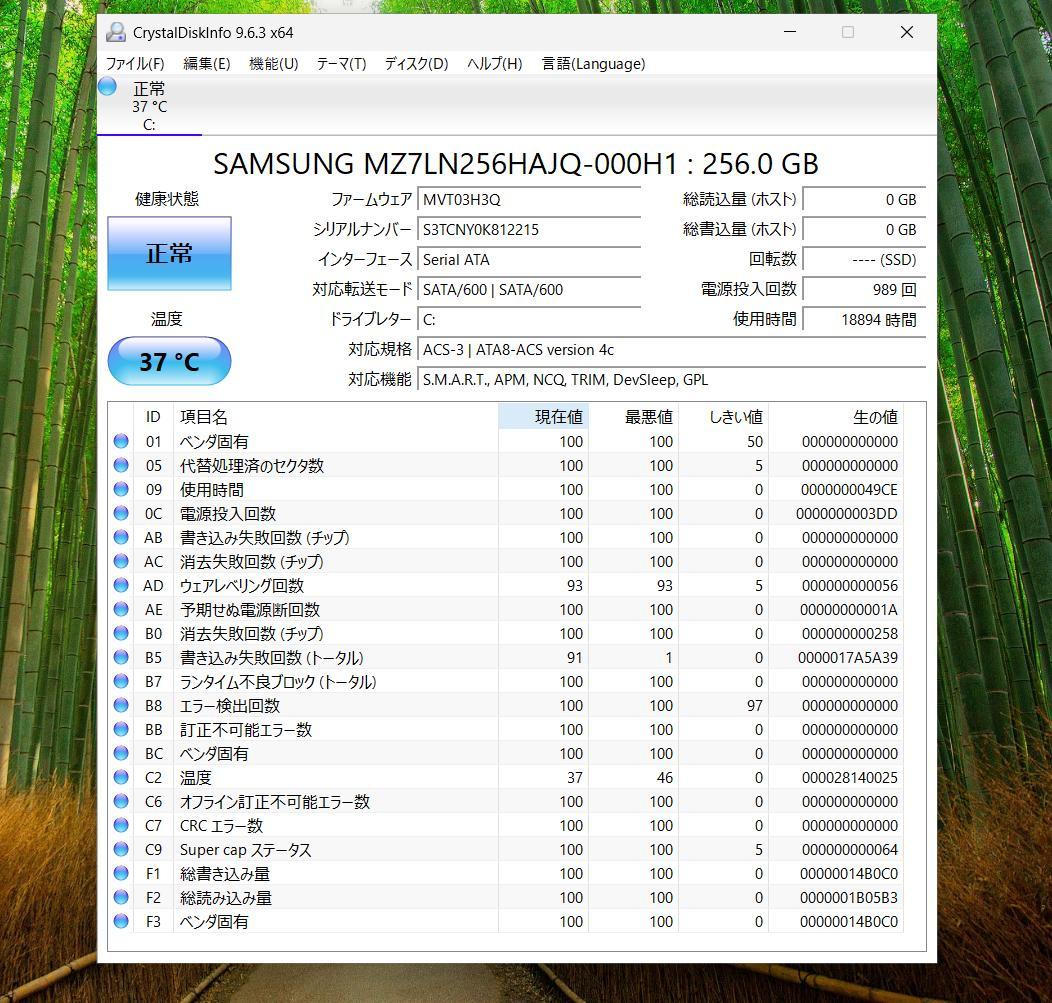1052x1003 pixels.
Task: Click the blue indicator beside エラー検出回数
Action: coord(121,706)
